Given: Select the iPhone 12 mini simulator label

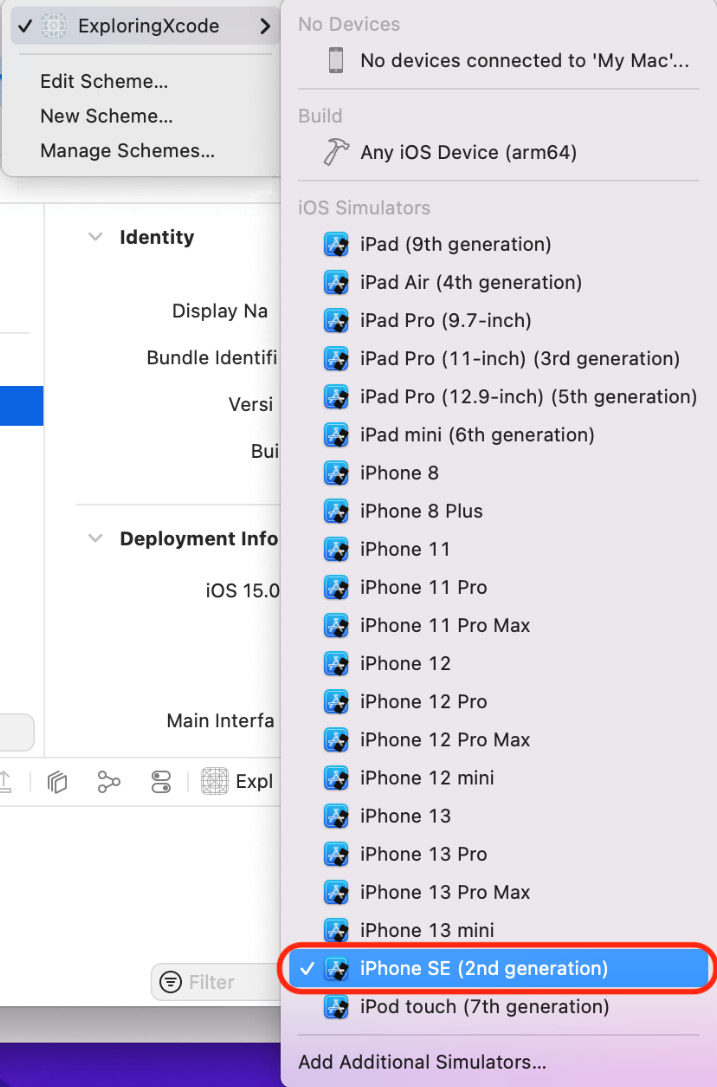Looking at the screenshot, I should click(x=427, y=778).
